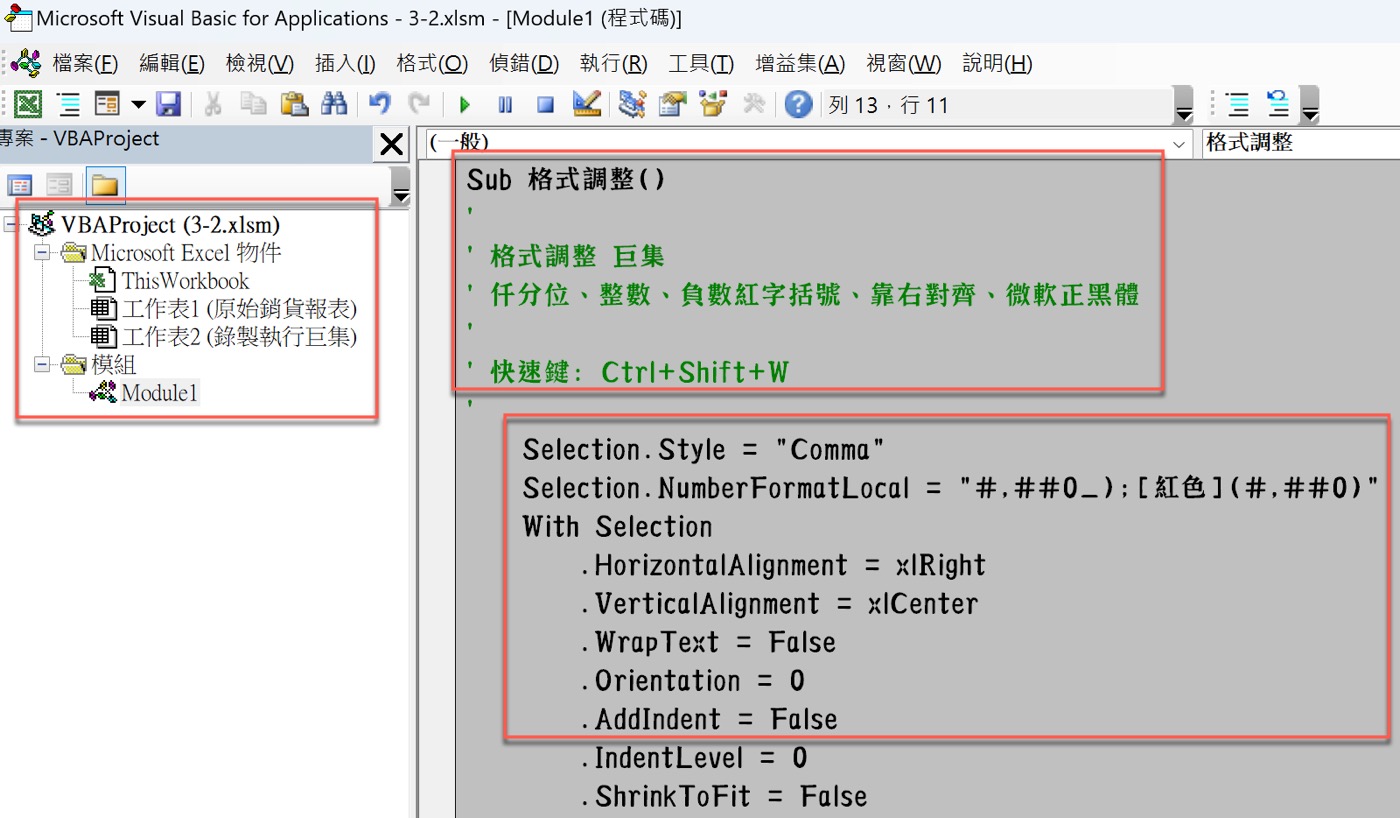Click the Outdent icon on edit toolbar

1278,104
